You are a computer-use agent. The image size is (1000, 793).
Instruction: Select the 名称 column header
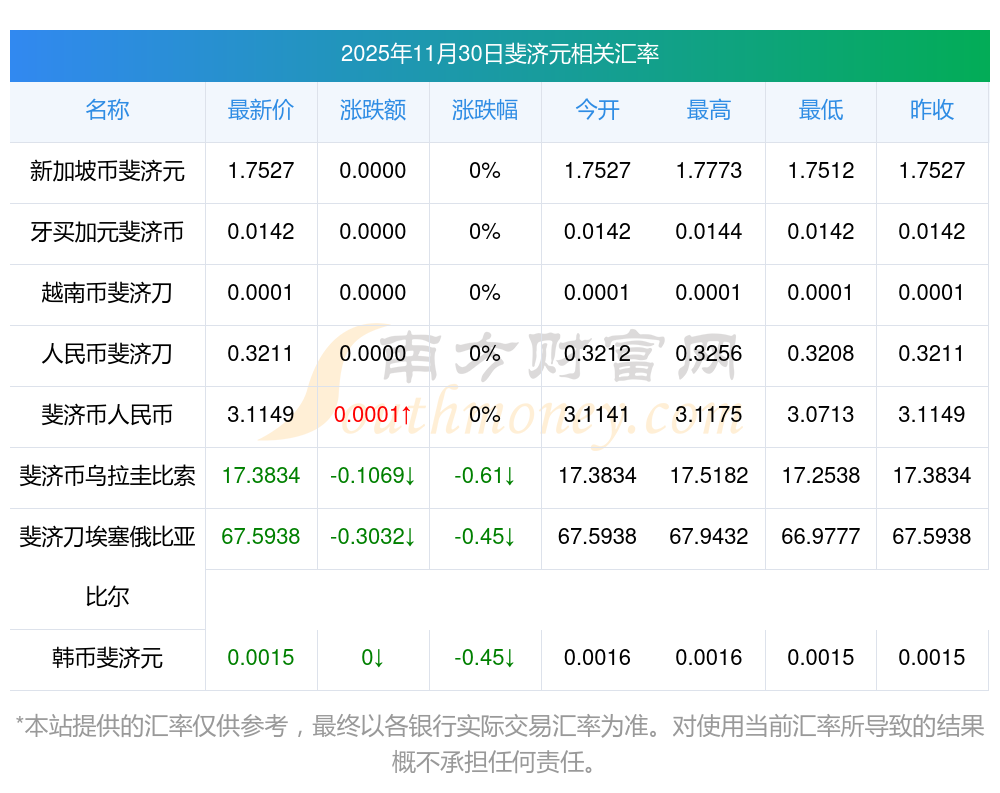[x=107, y=110]
